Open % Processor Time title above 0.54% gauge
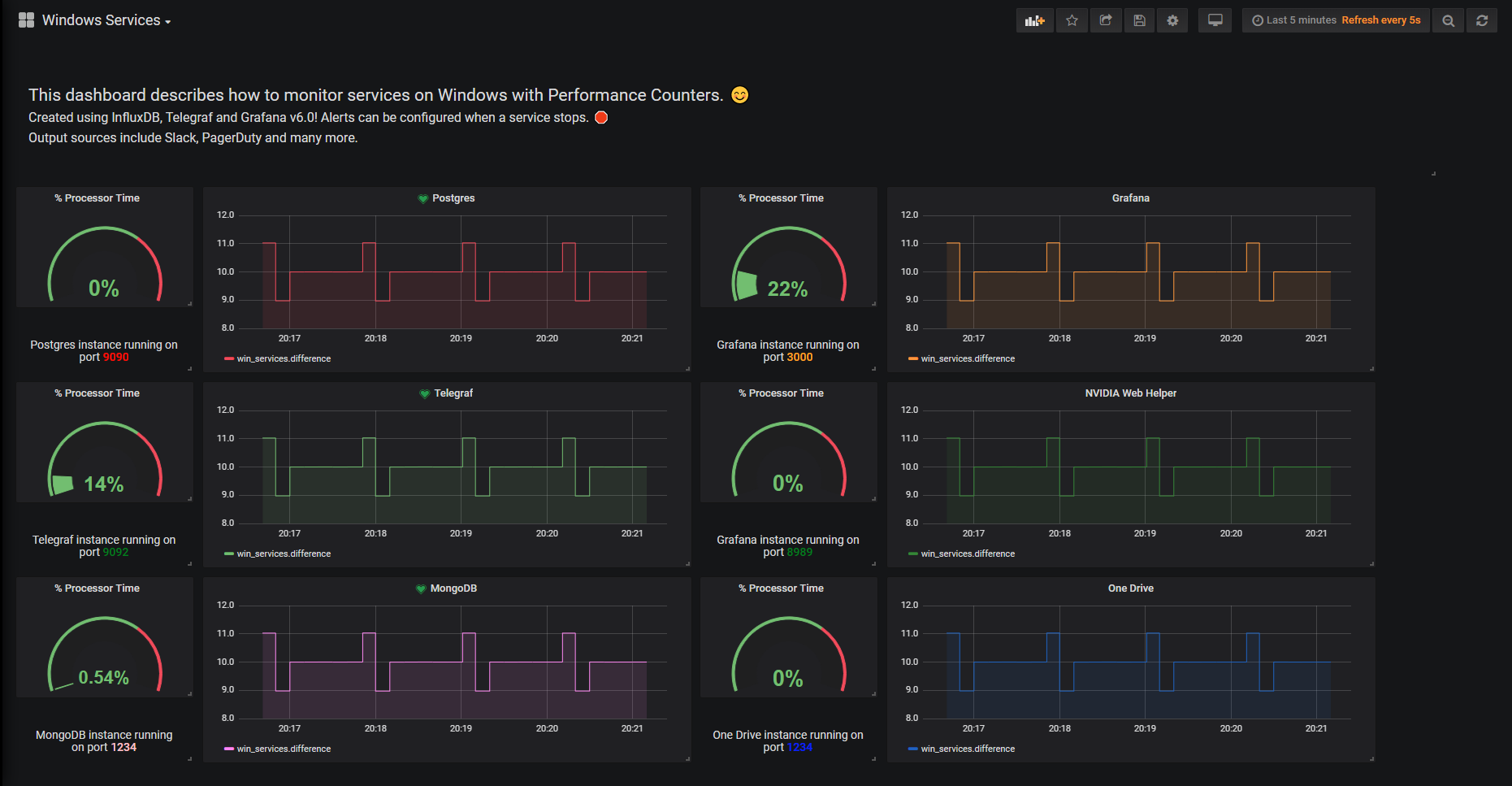Viewport: 1512px width, 786px height. pos(97,588)
